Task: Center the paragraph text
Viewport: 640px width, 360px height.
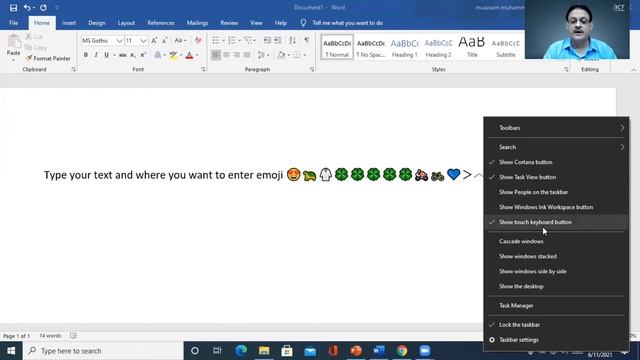Action: [x=226, y=55]
